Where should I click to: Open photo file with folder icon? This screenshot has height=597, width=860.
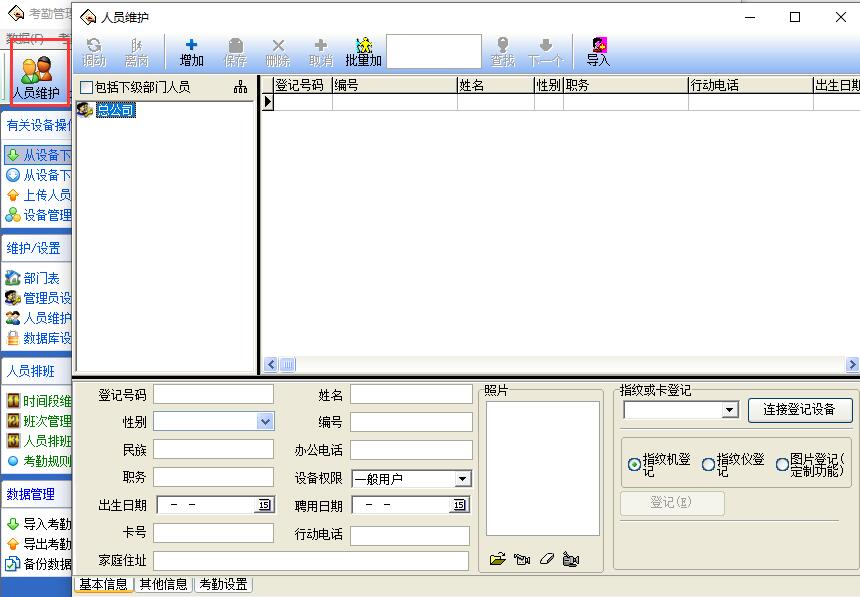click(x=498, y=559)
